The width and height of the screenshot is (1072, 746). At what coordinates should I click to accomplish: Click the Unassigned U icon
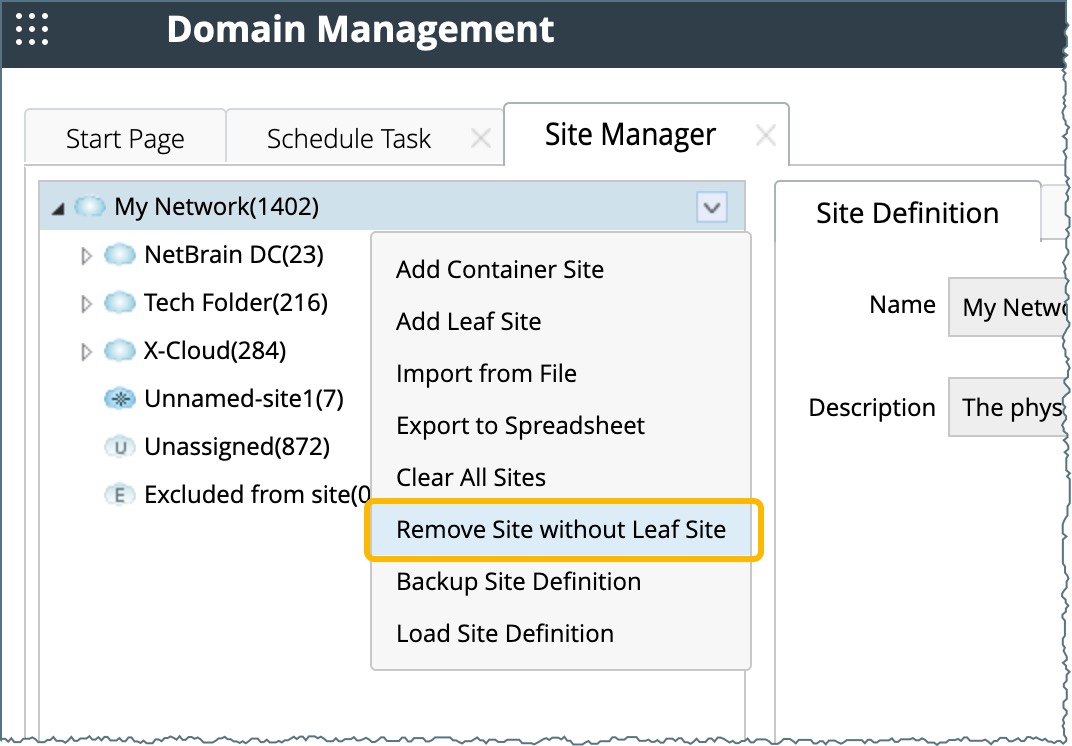(119, 447)
